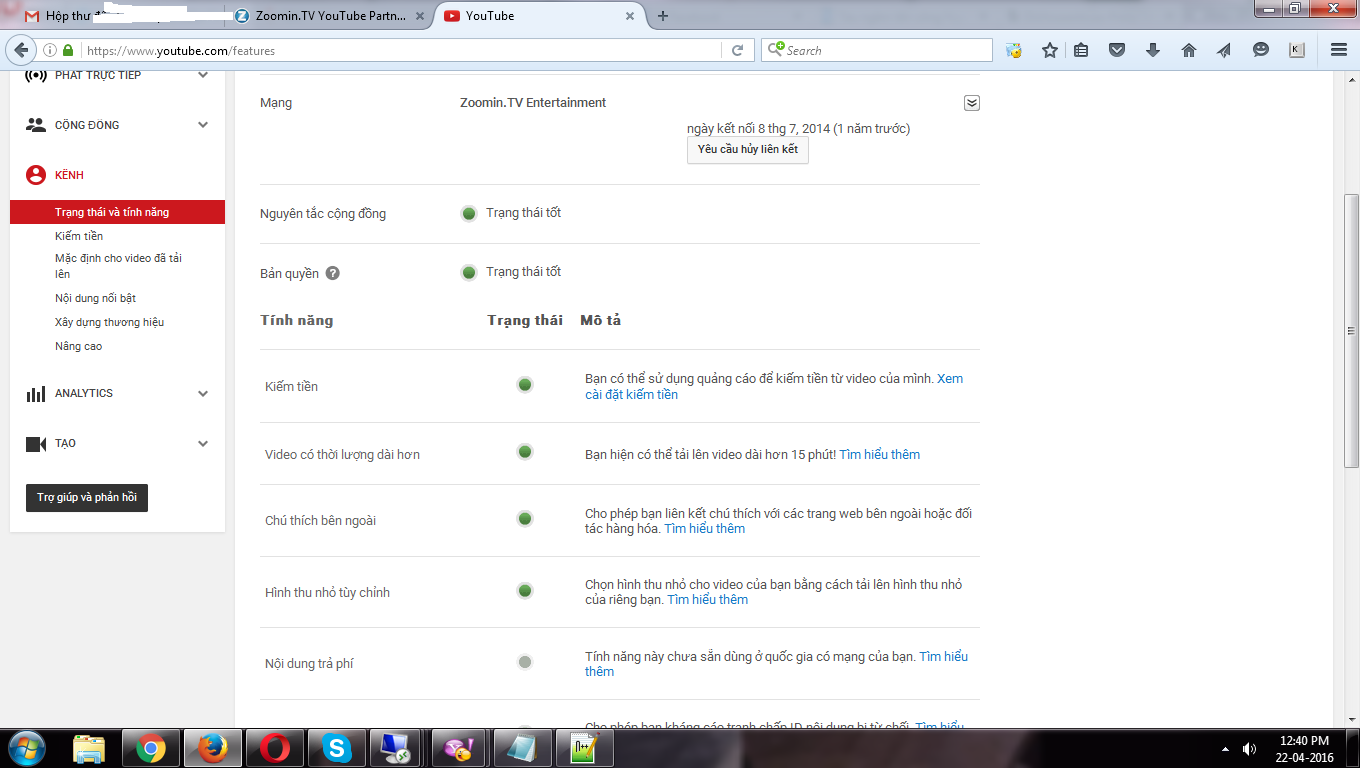Expand the Zoomin.TV Entertainment network details arrow
The width and height of the screenshot is (1360, 768).
971,103
